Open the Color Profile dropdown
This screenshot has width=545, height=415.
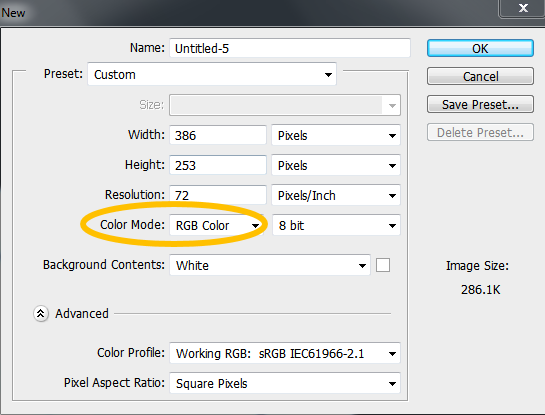pyautogui.click(x=285, y=353)
